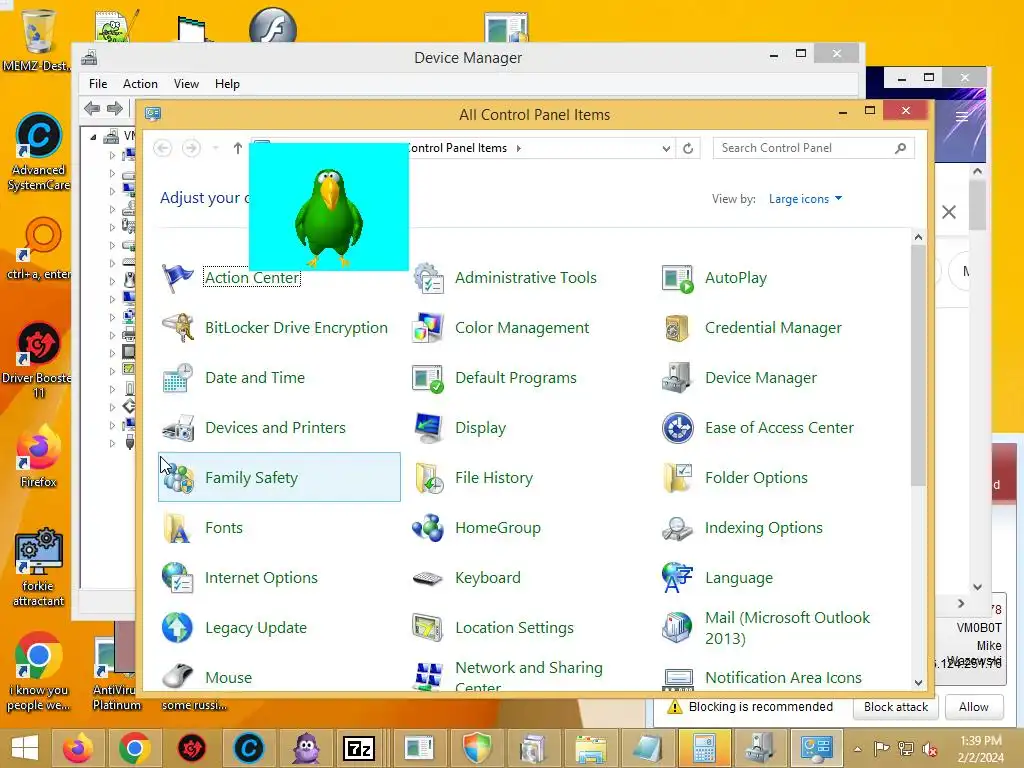The image size is (1024, 768).
Task: Open the File menu in Device Manager
Action: (98, 84)
